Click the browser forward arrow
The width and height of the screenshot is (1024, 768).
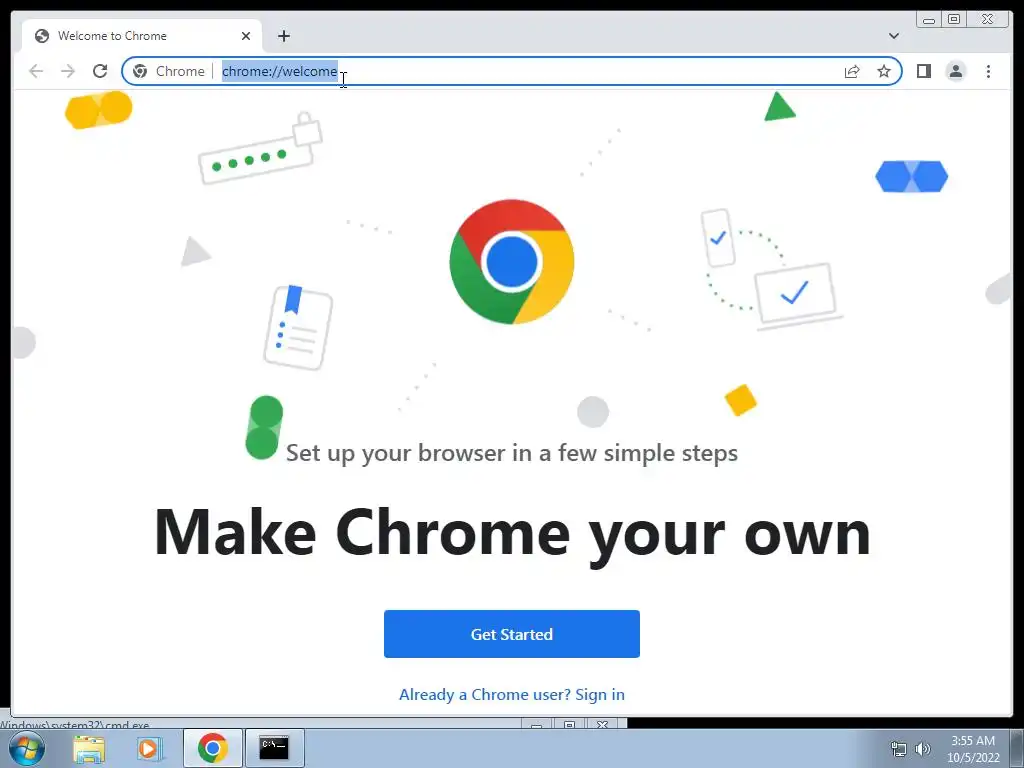point(68,71)
